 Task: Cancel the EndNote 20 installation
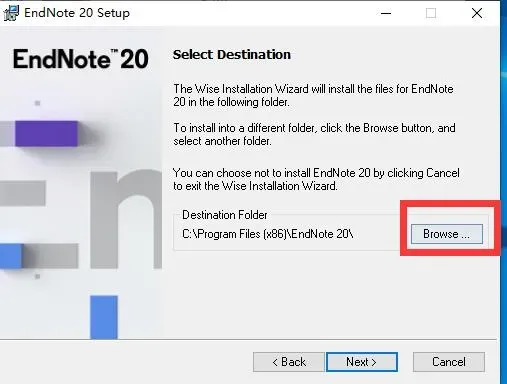[x=449, y=362]
